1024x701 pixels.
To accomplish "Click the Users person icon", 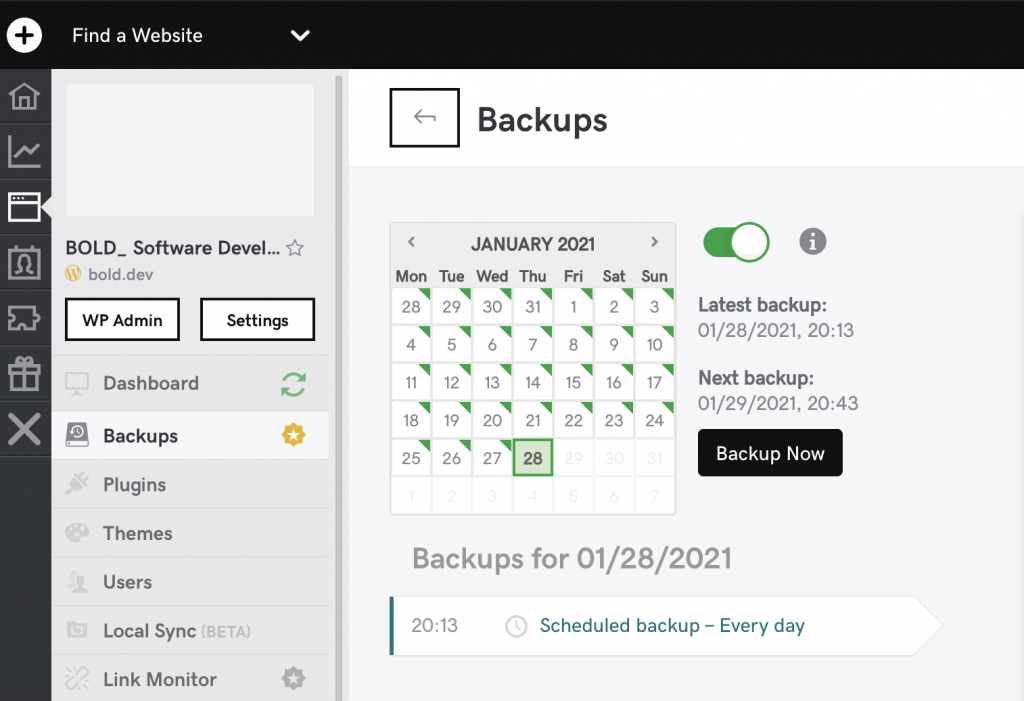I will click(x=77, y=581).
